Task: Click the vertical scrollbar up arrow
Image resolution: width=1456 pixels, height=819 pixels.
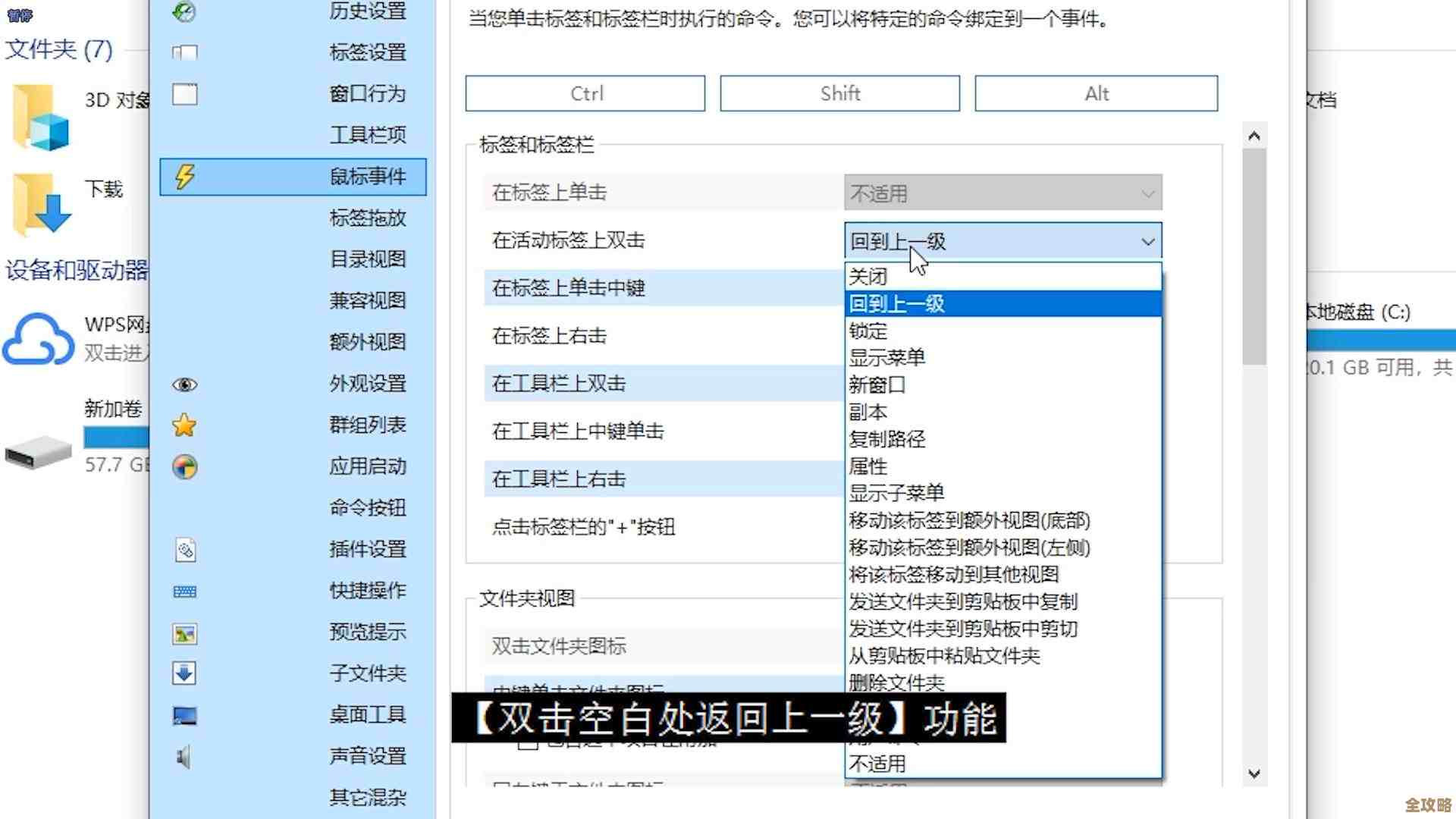Action: (x=1255, y=135)
